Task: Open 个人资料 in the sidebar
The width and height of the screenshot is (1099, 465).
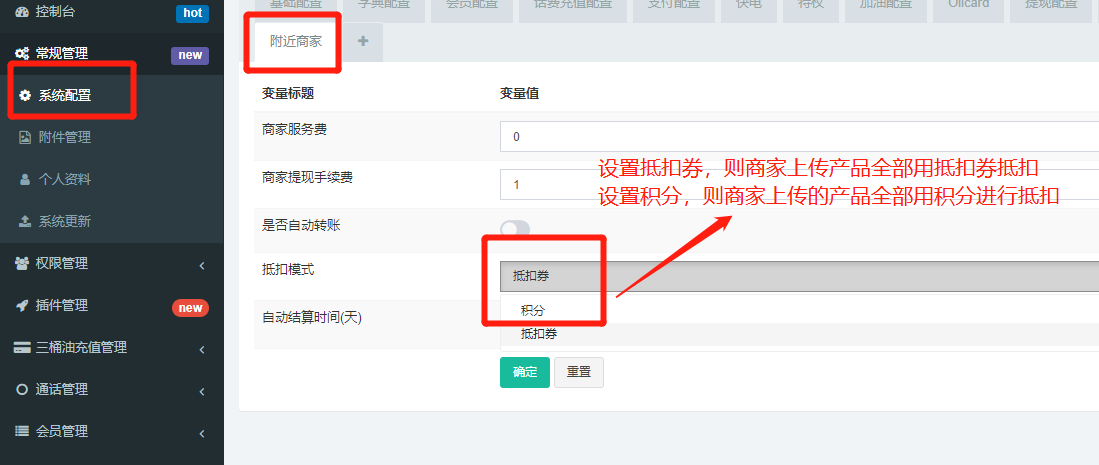Action: [112, 180]
